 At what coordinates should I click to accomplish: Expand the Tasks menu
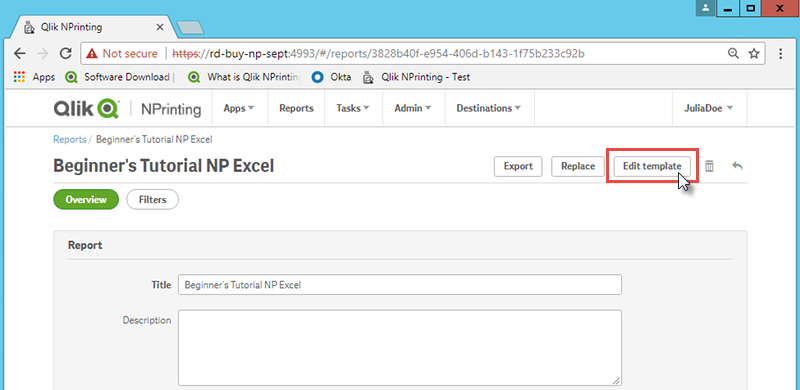(353, 108)
